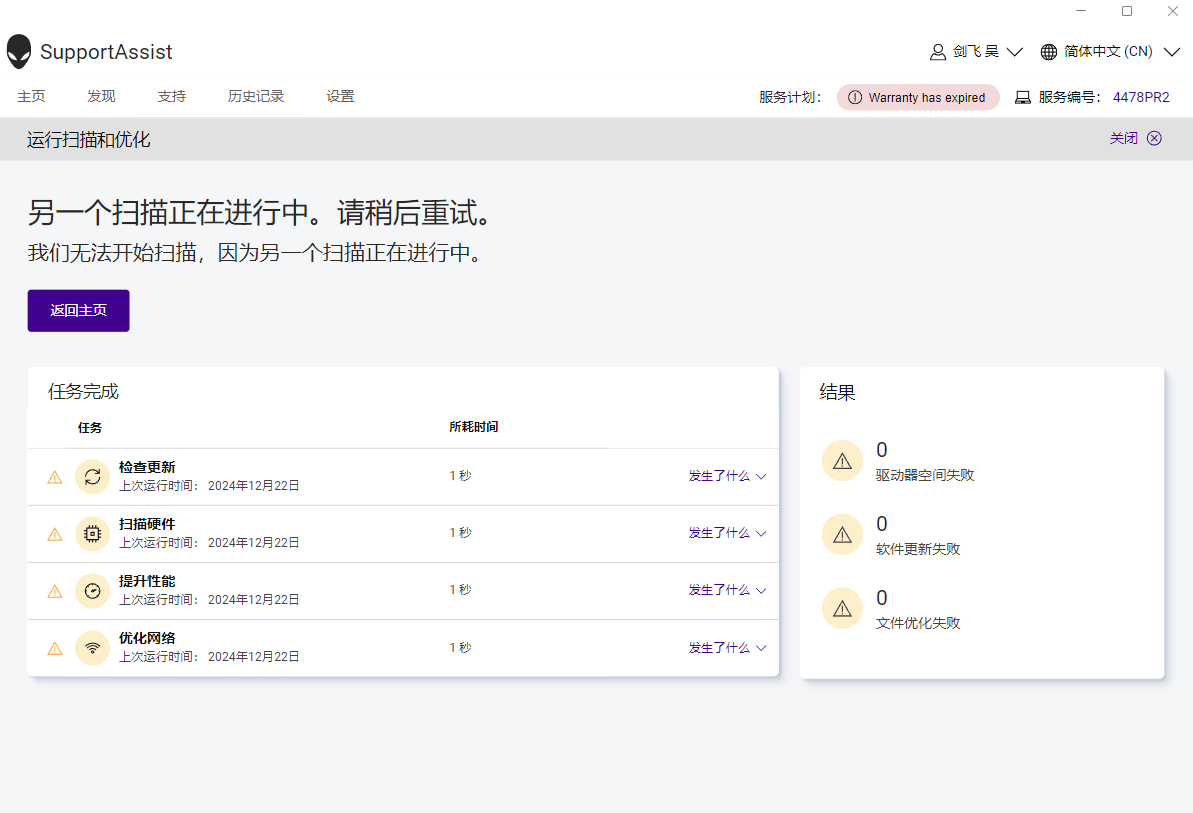Open the 设置 tab
Image resolution: width=1193 pixels, height=813 pixels.
click(340, 97)
